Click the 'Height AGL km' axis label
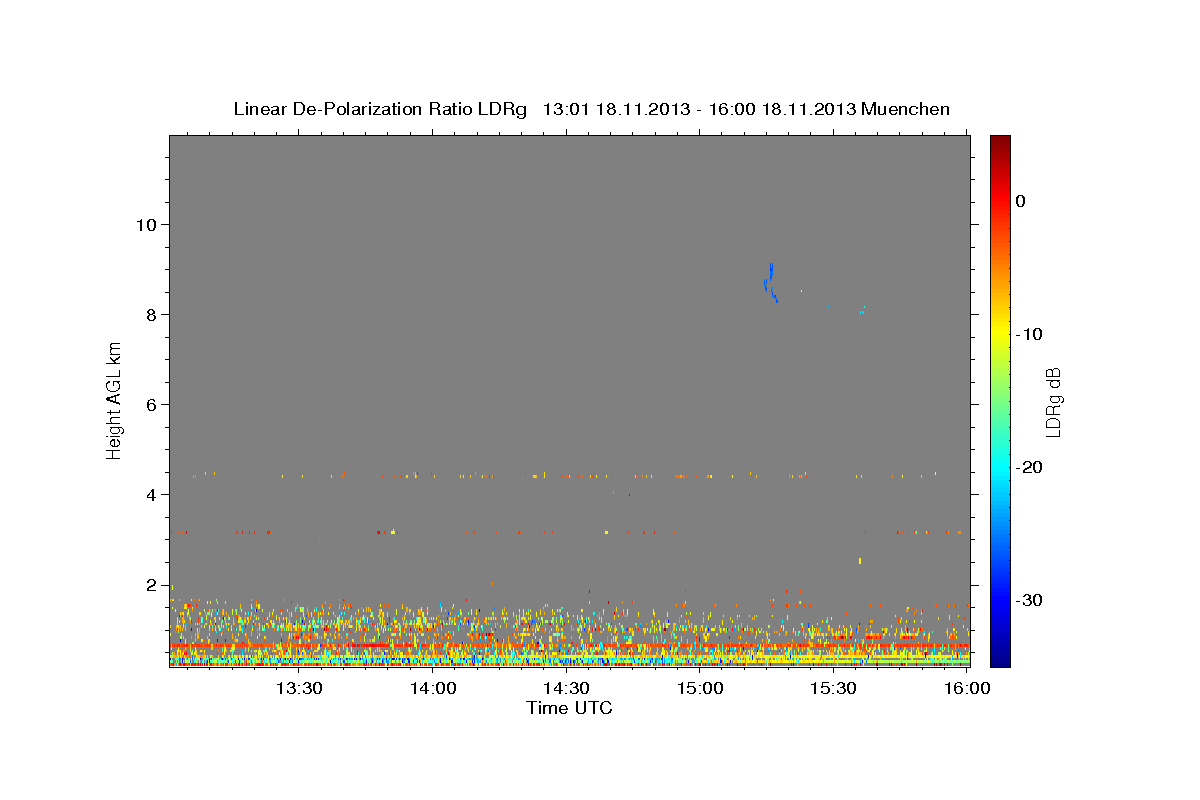1200x800 pixels. coord(115,400)
